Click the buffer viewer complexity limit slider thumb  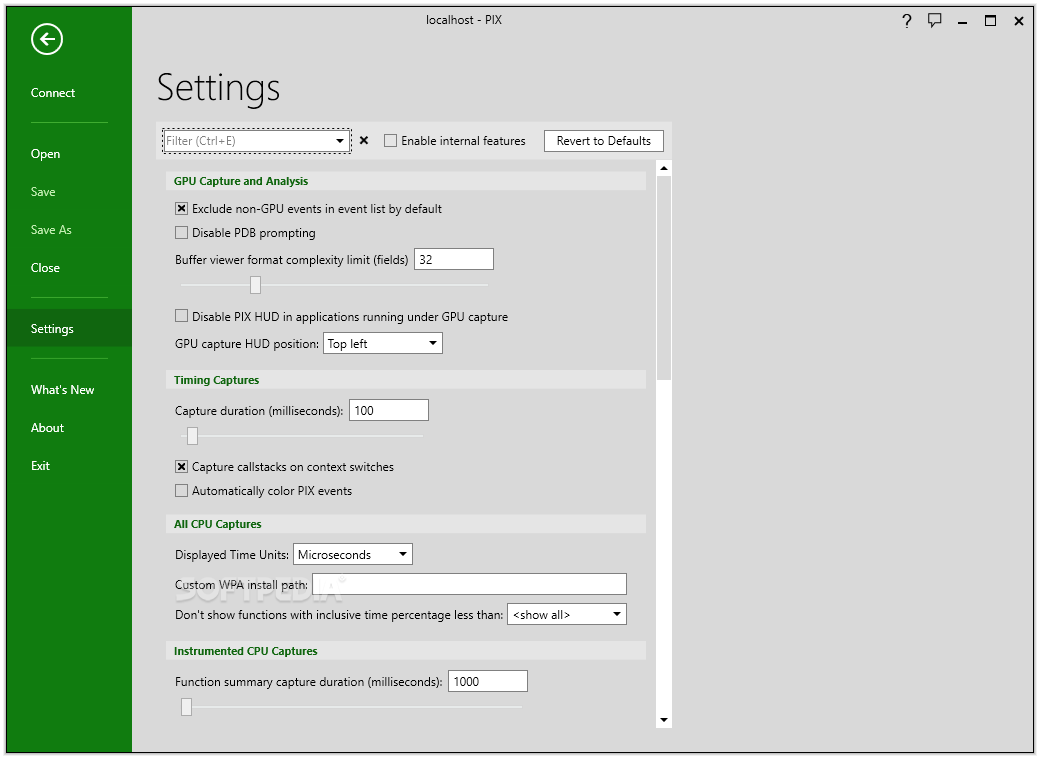[x=255, y=285]
